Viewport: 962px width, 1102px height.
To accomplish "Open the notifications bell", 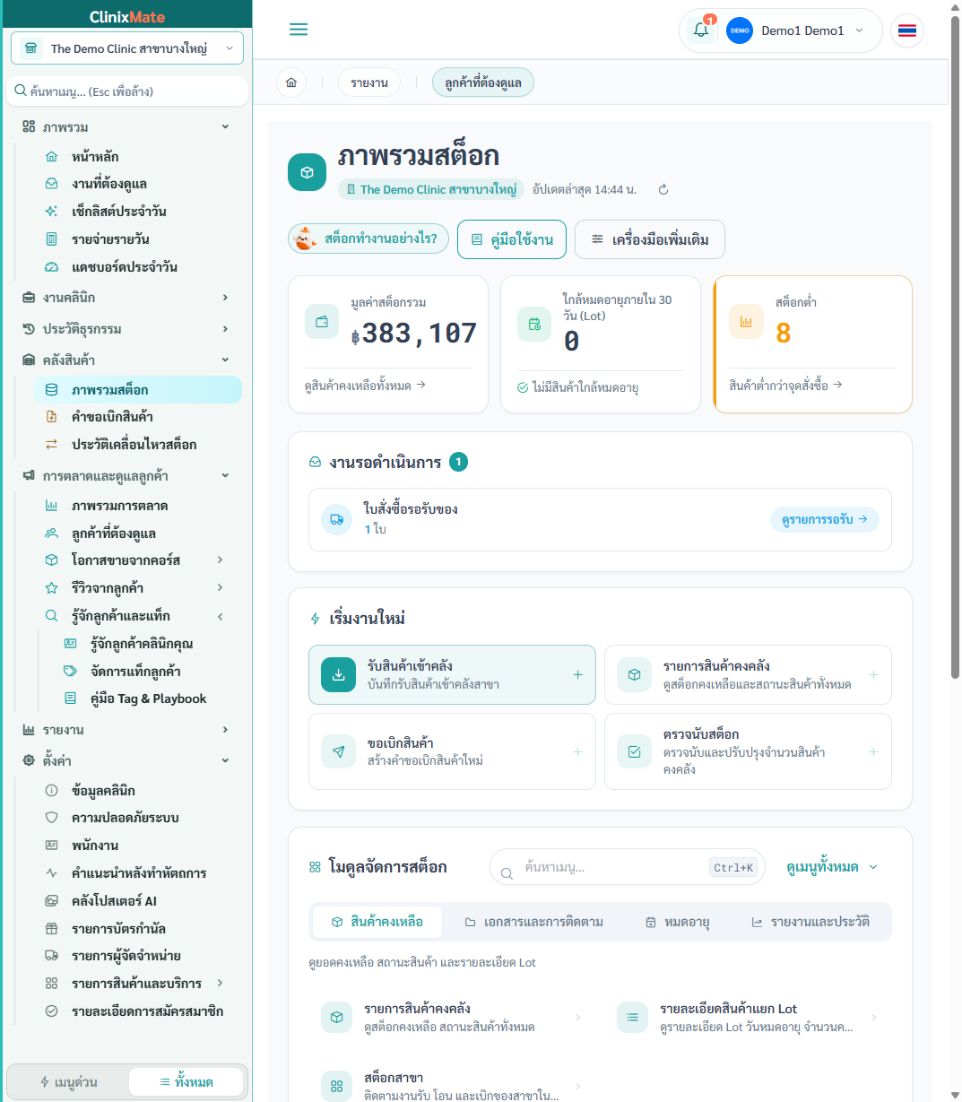I will point(701,30).
